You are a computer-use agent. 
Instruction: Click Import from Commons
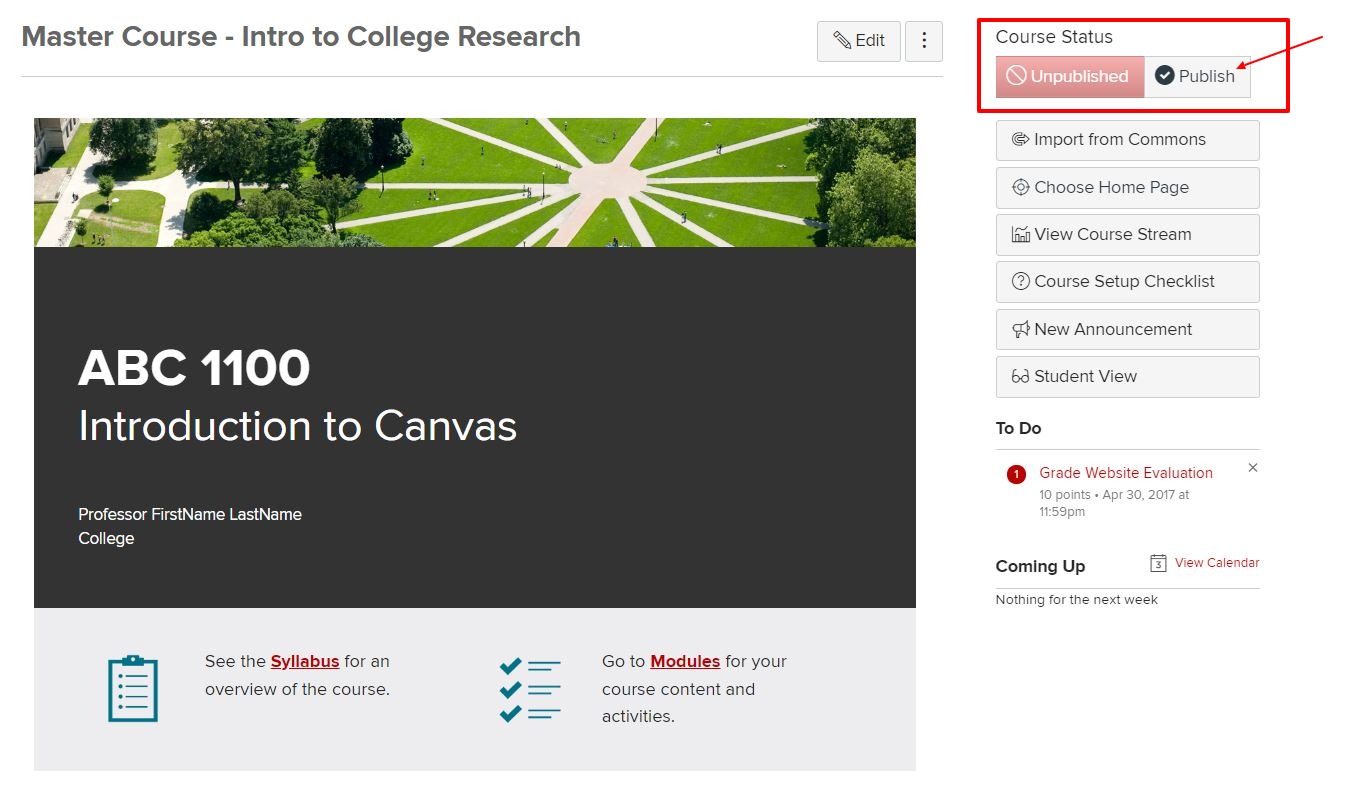click(x=1127, y=140)
